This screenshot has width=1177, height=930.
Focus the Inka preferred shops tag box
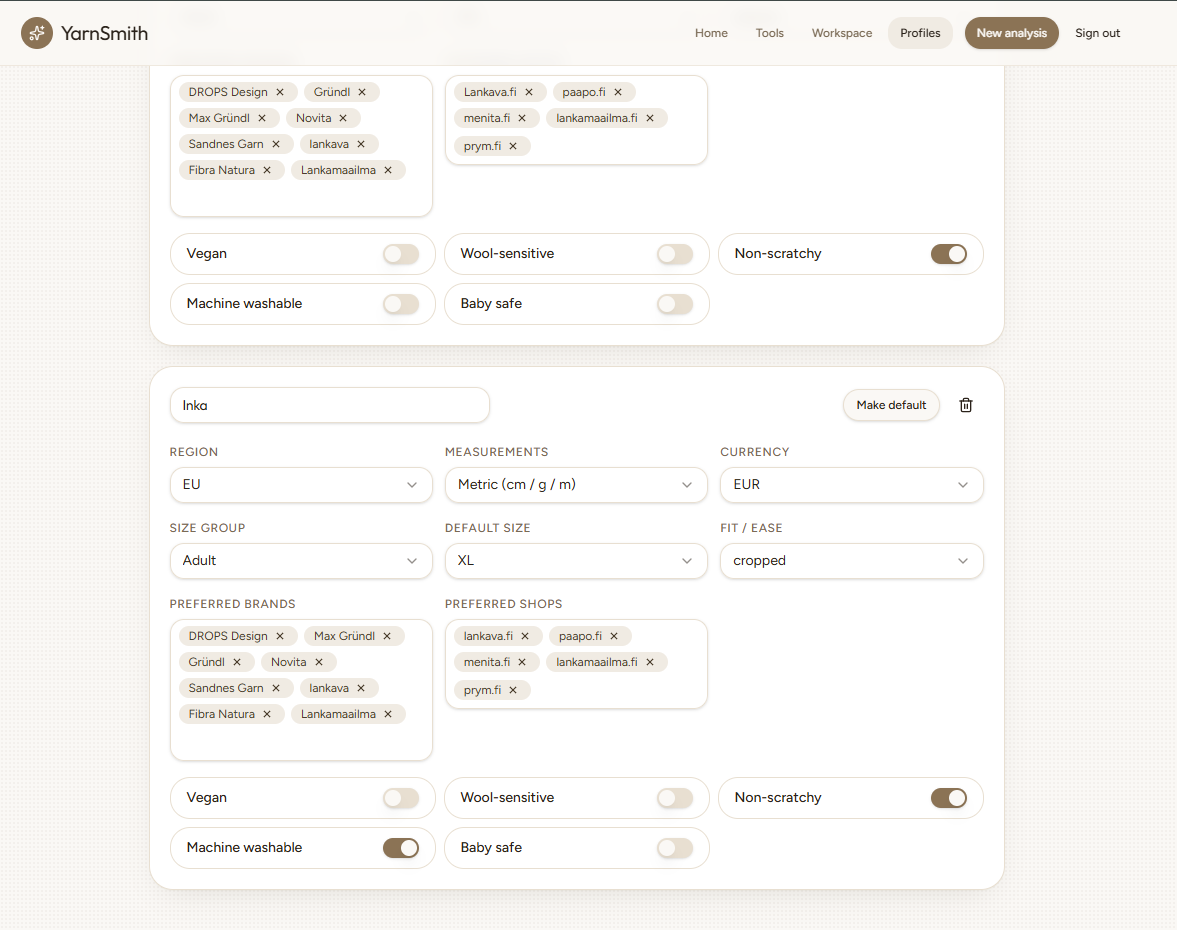pos(576,664)
